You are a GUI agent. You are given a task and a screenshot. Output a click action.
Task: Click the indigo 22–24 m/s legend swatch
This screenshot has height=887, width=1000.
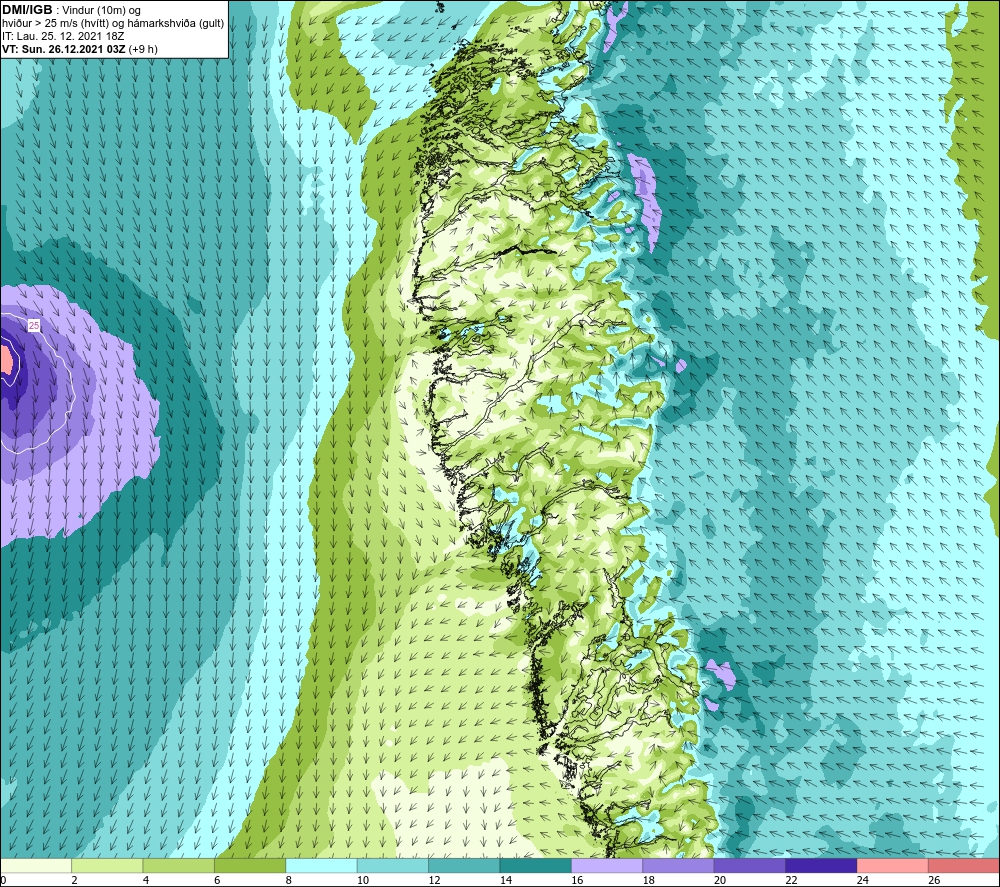click(821, 865)
